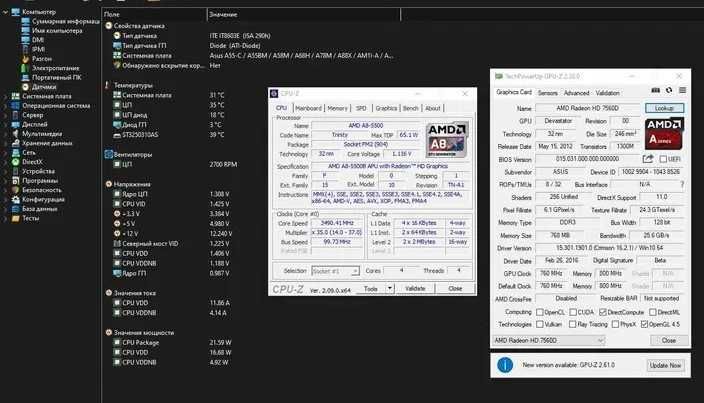
Task: Click AMD A-series logo in GPU-Z
Action: (x=664, y=133)
